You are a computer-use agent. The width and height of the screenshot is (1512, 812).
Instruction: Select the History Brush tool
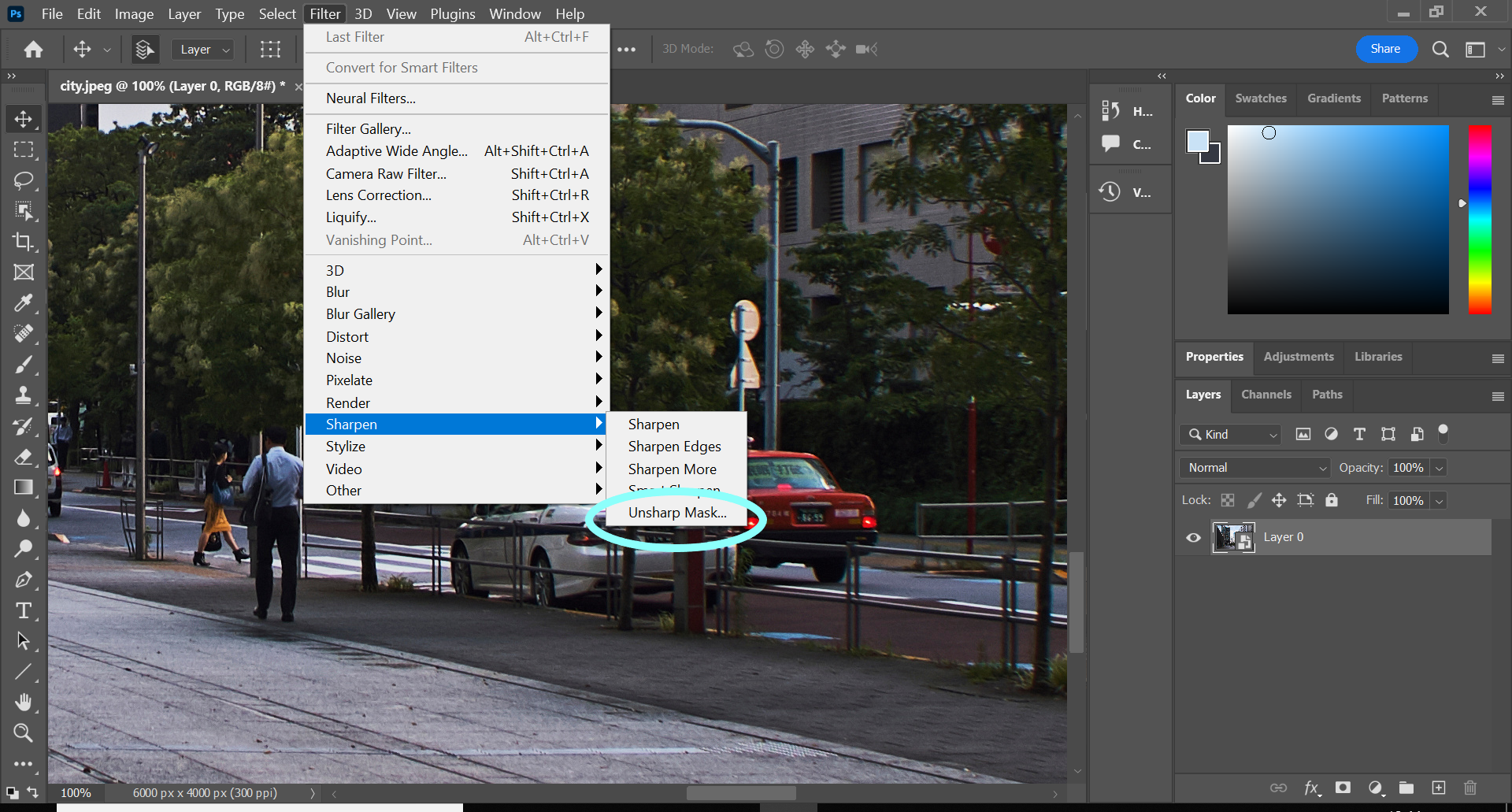coord(24,426)
